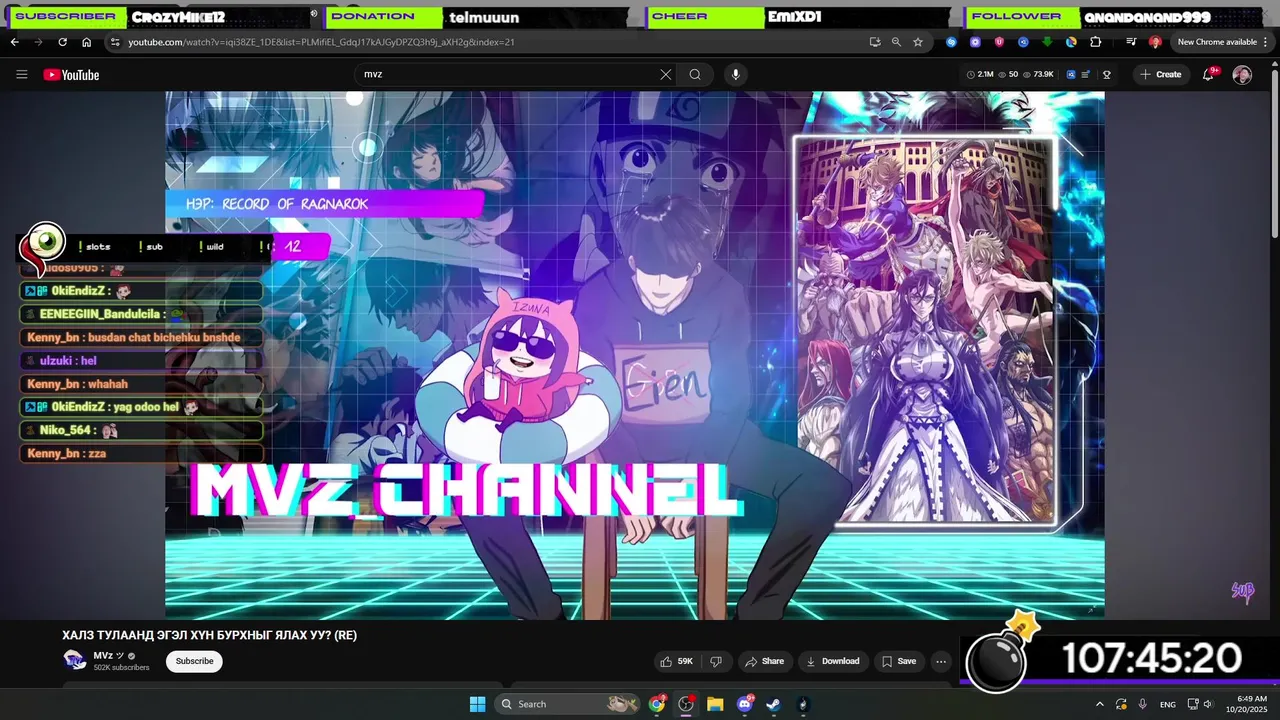Open the MVz channel avatar
The height and width of the screenshot is (720, 1280).
click(74, 660)
